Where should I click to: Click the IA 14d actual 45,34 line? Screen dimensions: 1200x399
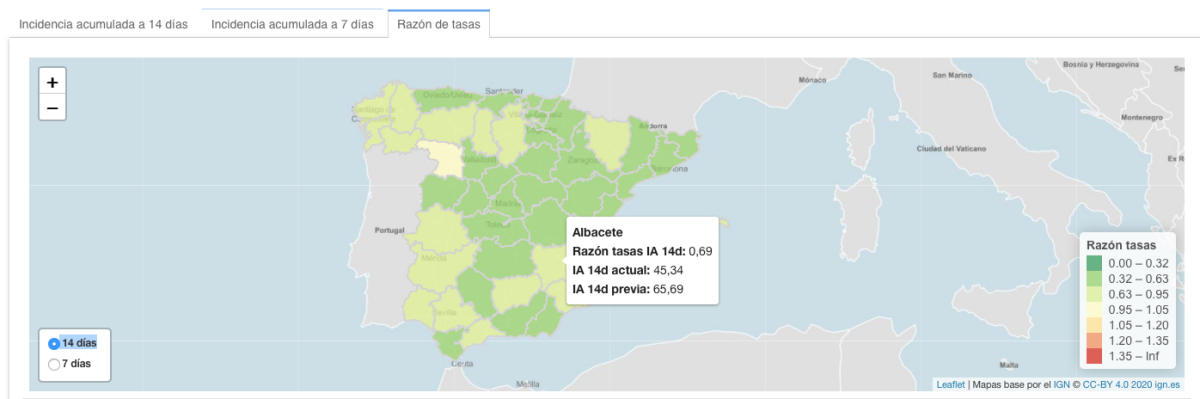628,270
